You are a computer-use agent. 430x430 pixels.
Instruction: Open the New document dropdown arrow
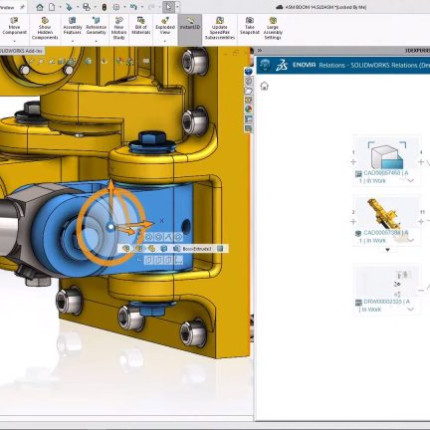click(x=60, y=7)
